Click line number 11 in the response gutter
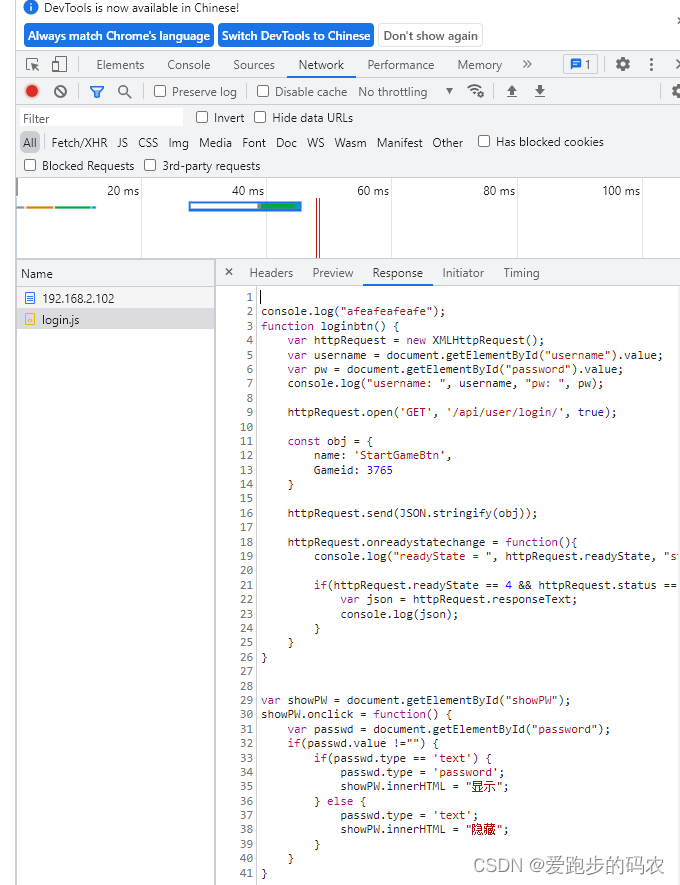This screenshot has width=680, height=885. [x=247, y=441]
